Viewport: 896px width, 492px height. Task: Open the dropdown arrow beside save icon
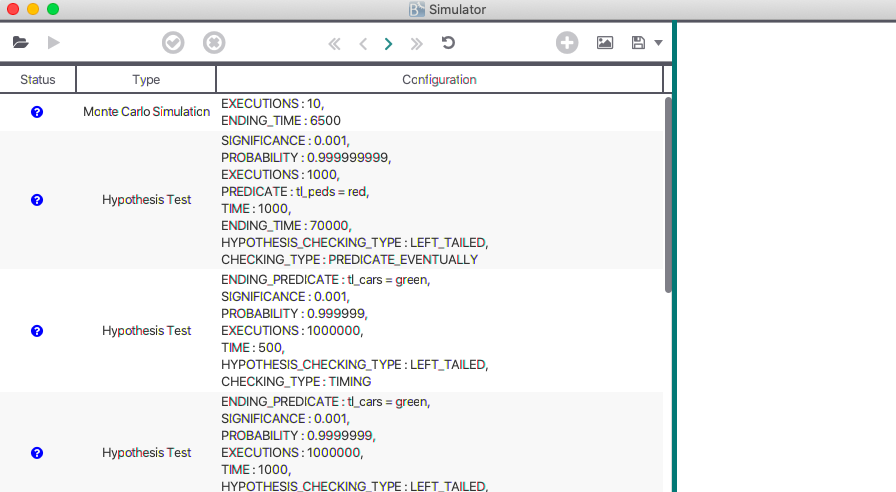click(x=658, y=43)
